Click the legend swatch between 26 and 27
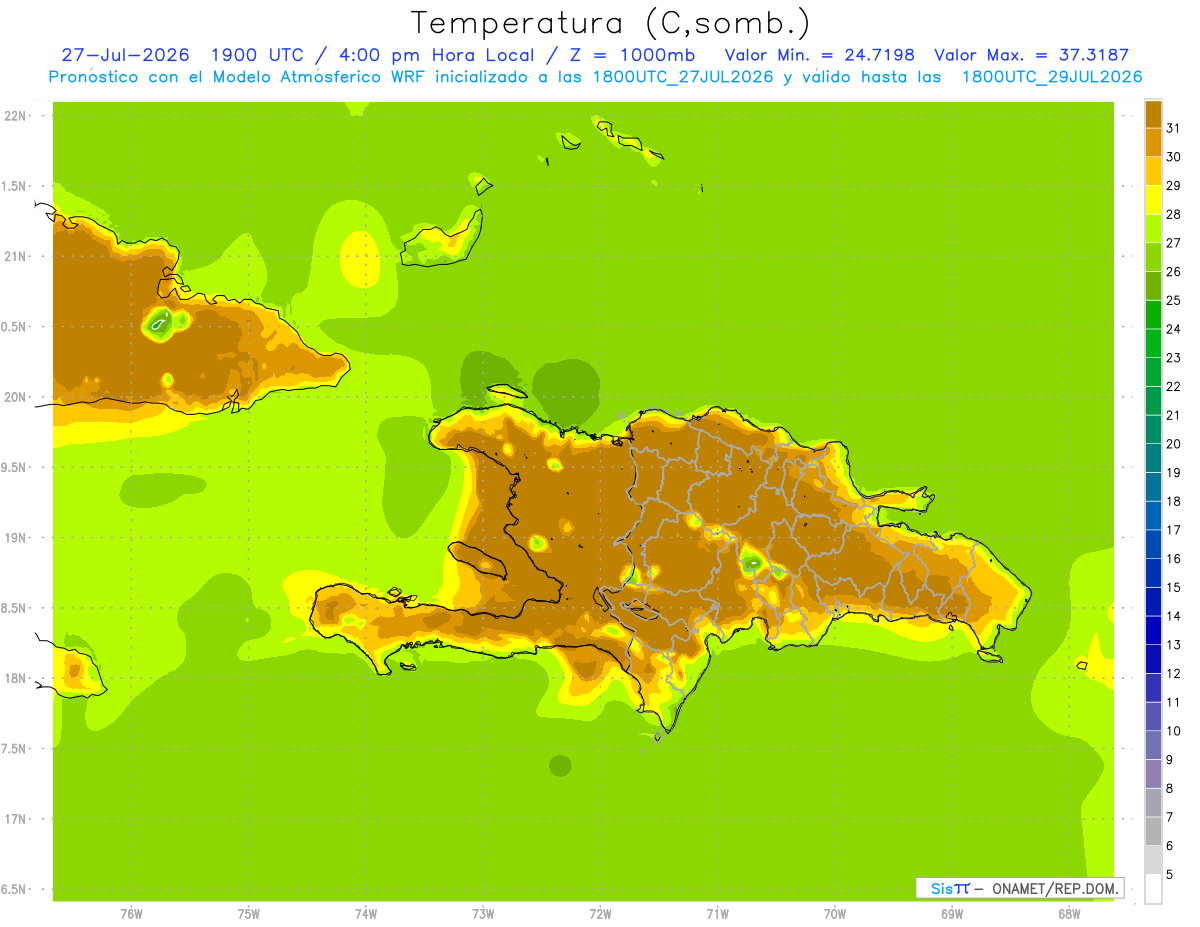This screenshot has width=1200, height=927. point(1153,257)
